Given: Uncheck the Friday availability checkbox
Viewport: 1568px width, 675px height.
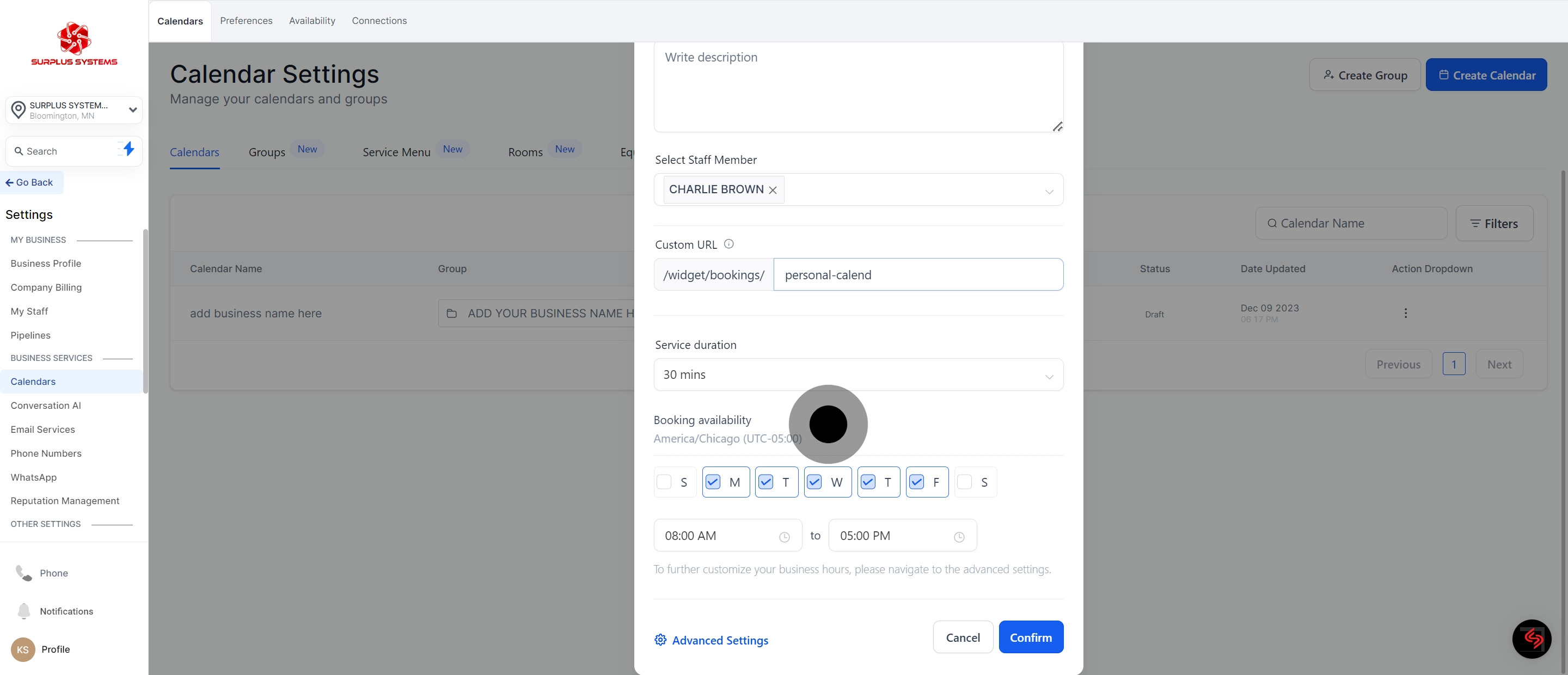Looking at the screenshot, I should [x=916, y=482].
